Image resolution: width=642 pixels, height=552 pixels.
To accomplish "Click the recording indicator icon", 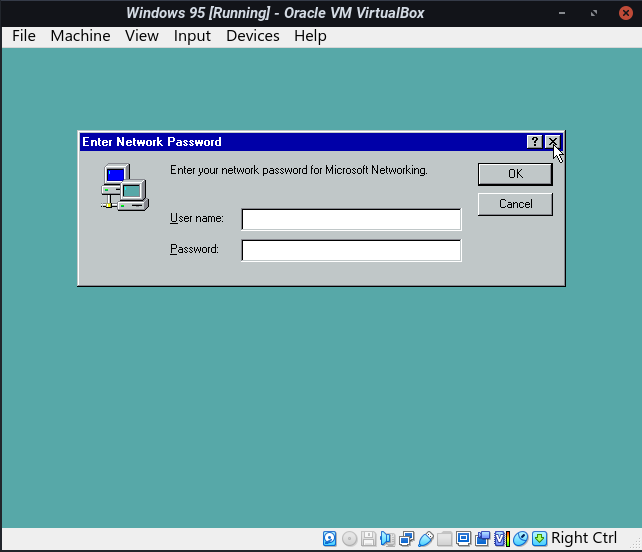I will coord(482,539).
